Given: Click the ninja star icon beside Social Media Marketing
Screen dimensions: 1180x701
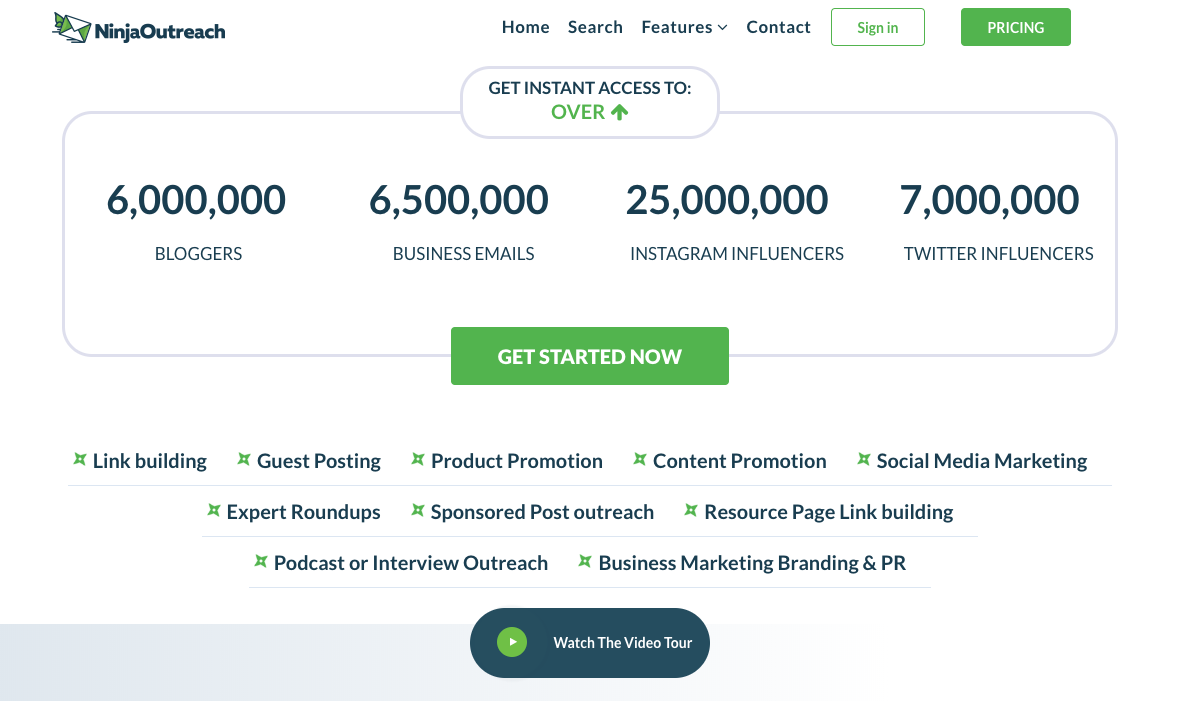Looking at the screenshot, I should click(x=864, y=459).
